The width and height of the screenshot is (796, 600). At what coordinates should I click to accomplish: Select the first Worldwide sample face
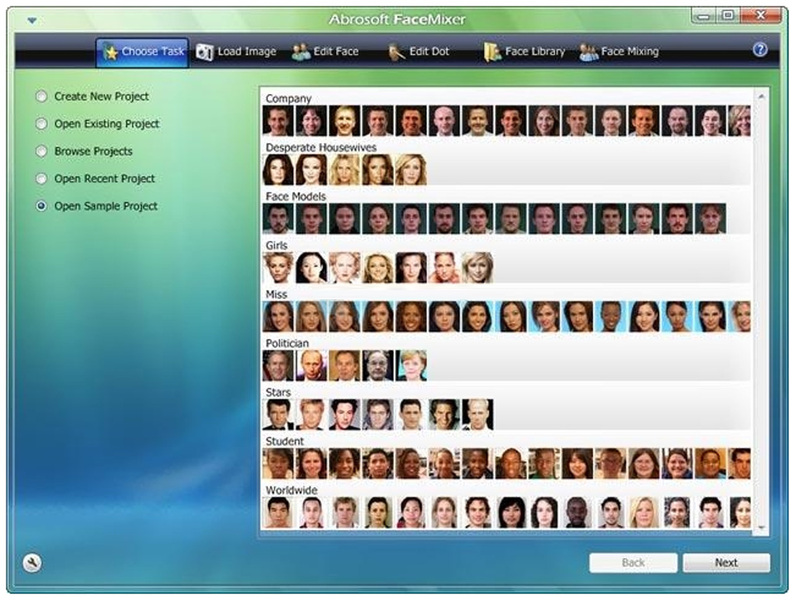coord(278,513)
